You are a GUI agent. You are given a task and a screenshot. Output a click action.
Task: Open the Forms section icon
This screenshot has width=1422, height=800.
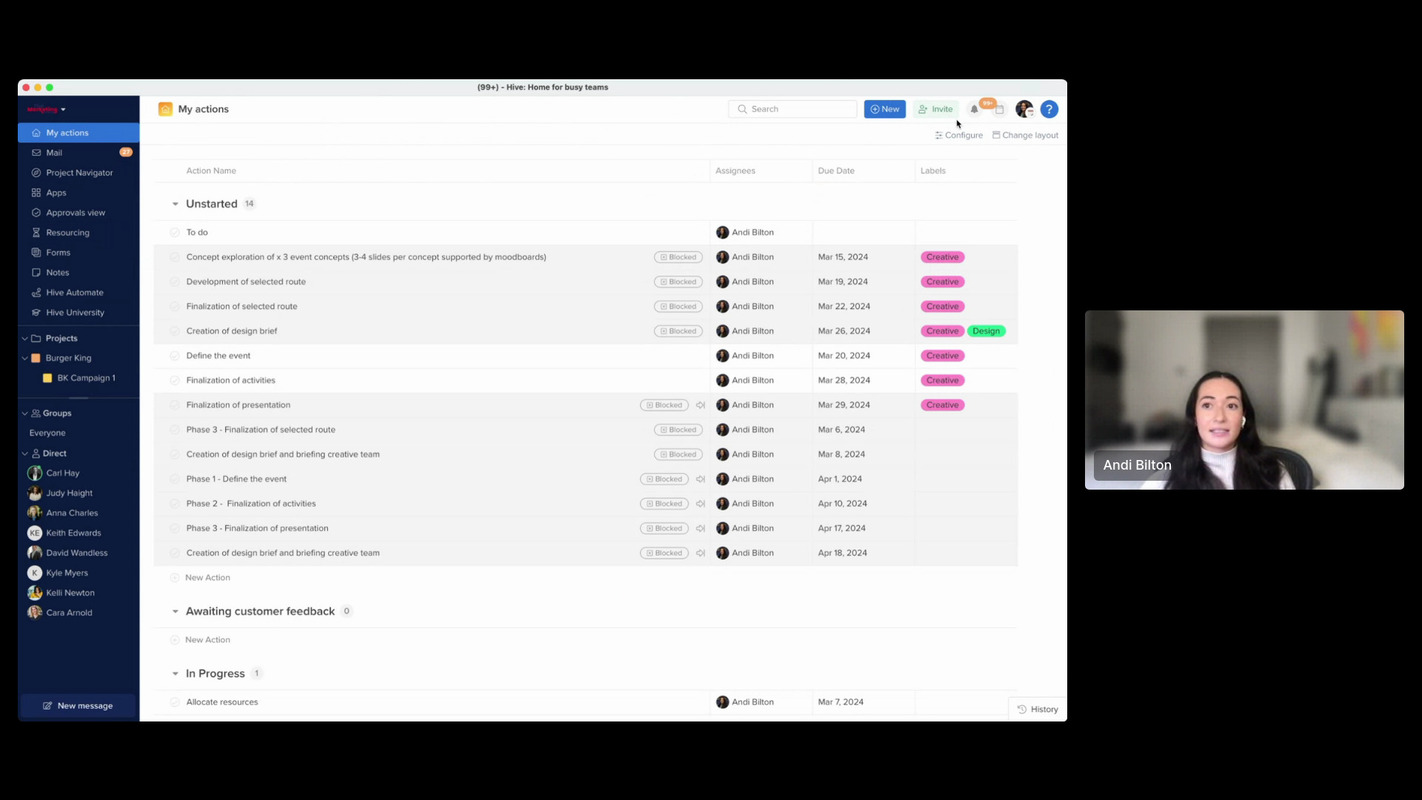[x=37, y=252]
